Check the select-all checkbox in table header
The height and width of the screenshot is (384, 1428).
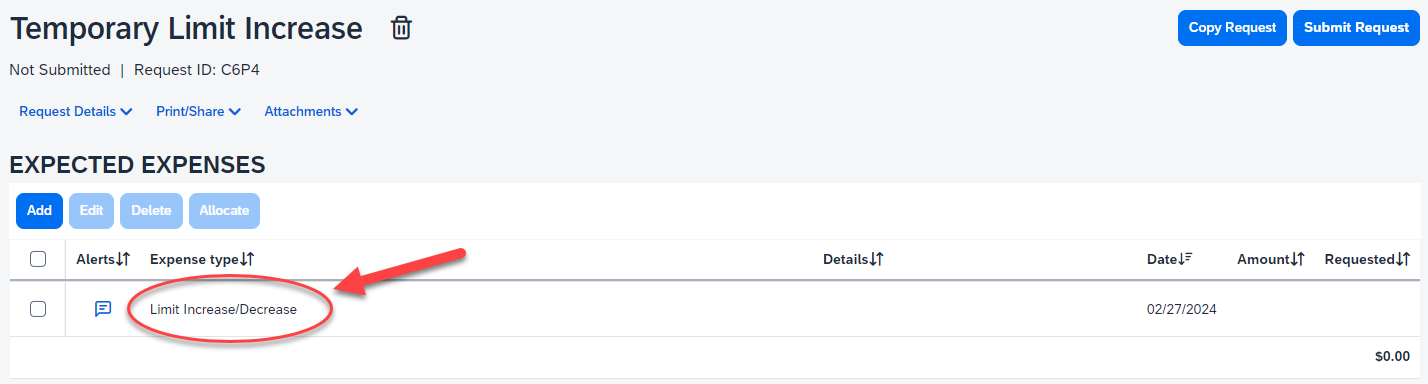(x=38, y=259)
